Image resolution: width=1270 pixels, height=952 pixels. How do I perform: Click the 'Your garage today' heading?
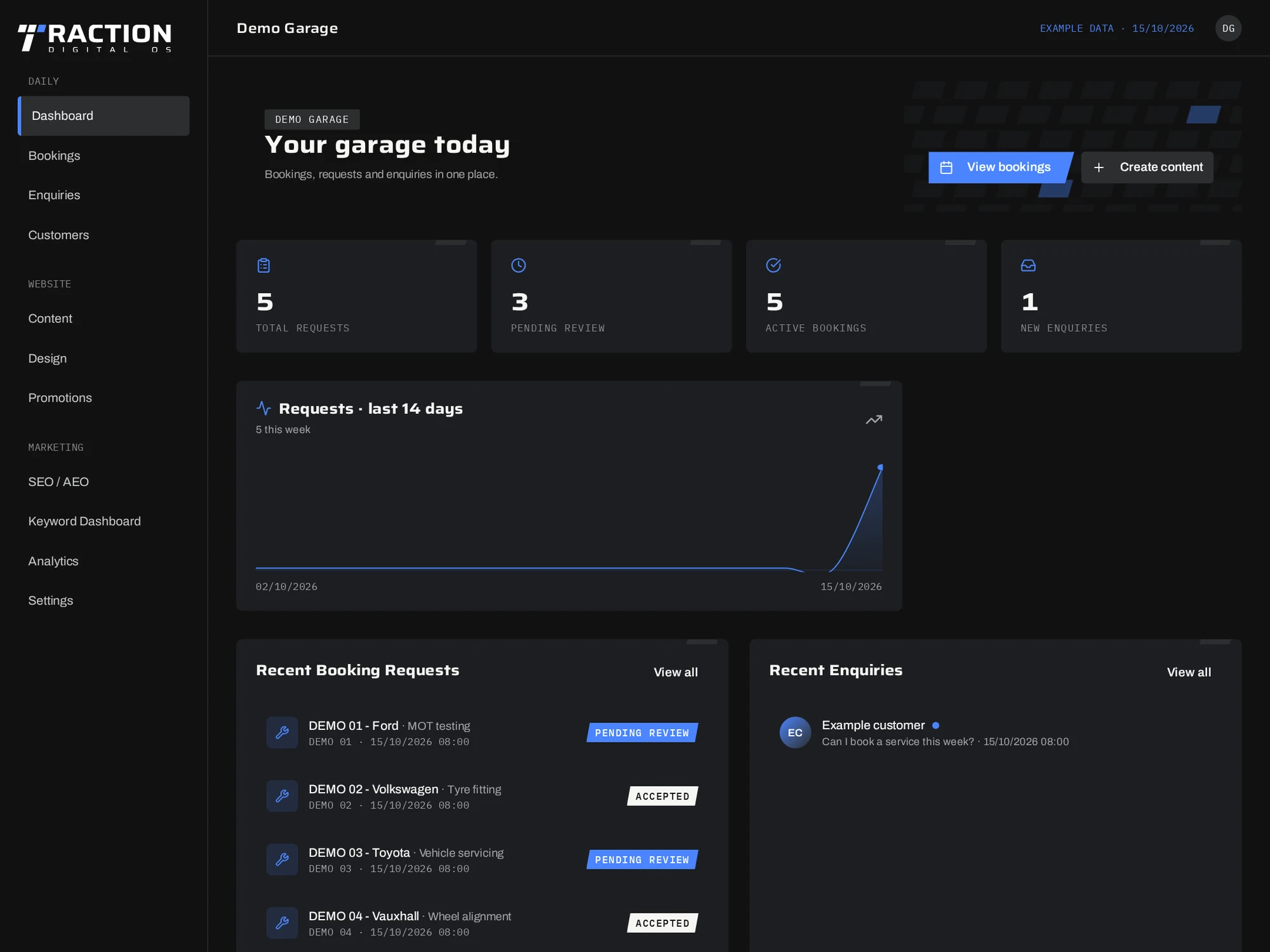tap(387, 145)
